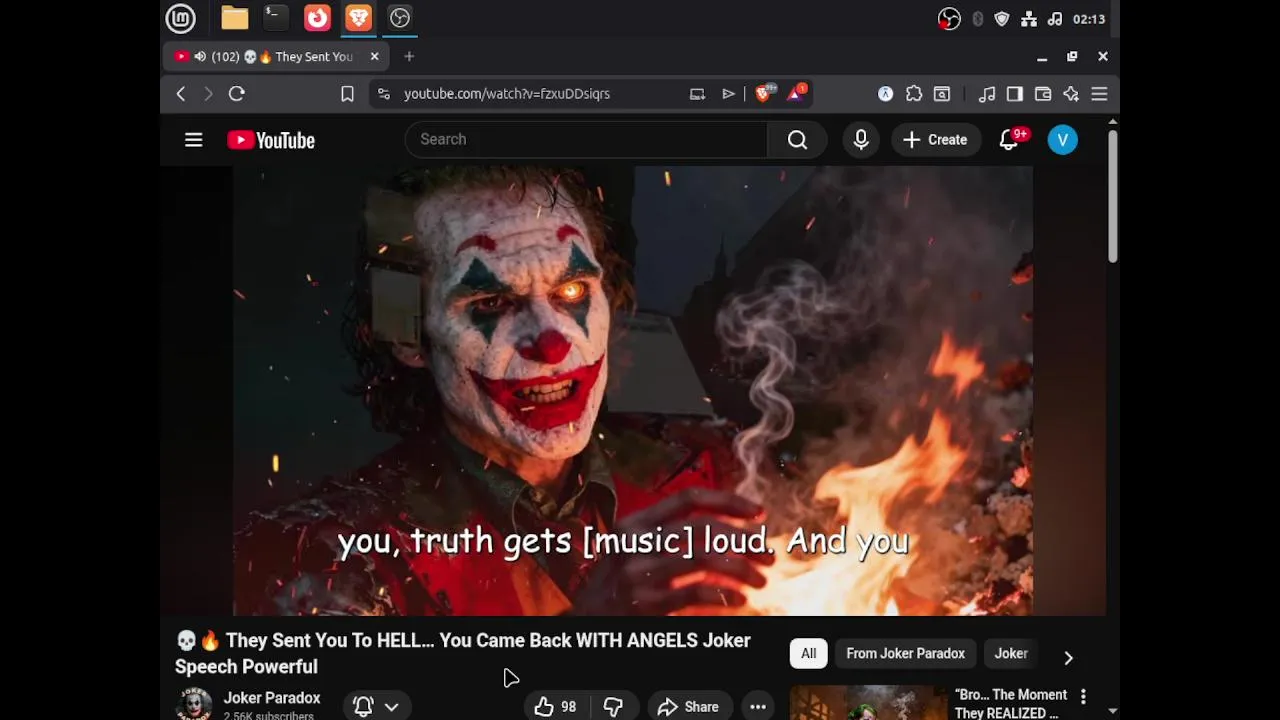This screenshot has width=1280, height=720.
Task: Open the Files folder in the panel
Action: [x=235, y=18]
